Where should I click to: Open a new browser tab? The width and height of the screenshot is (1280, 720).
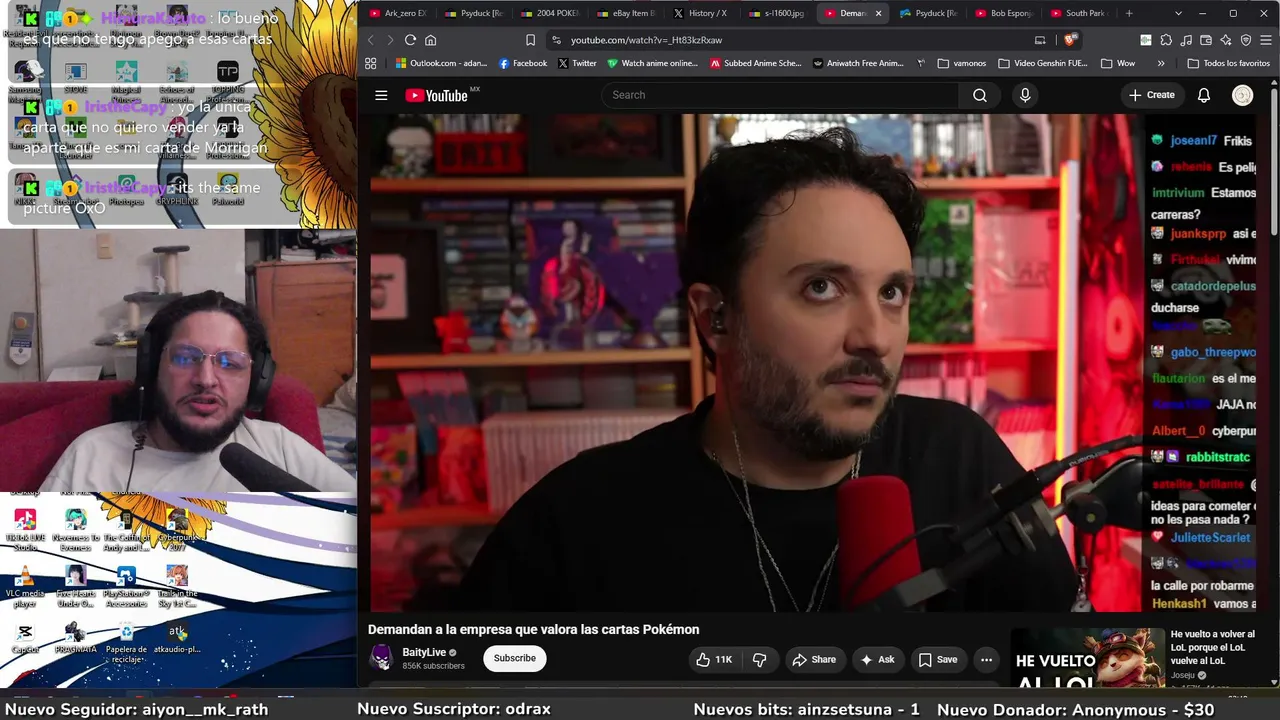click(x=1129, y=13)
